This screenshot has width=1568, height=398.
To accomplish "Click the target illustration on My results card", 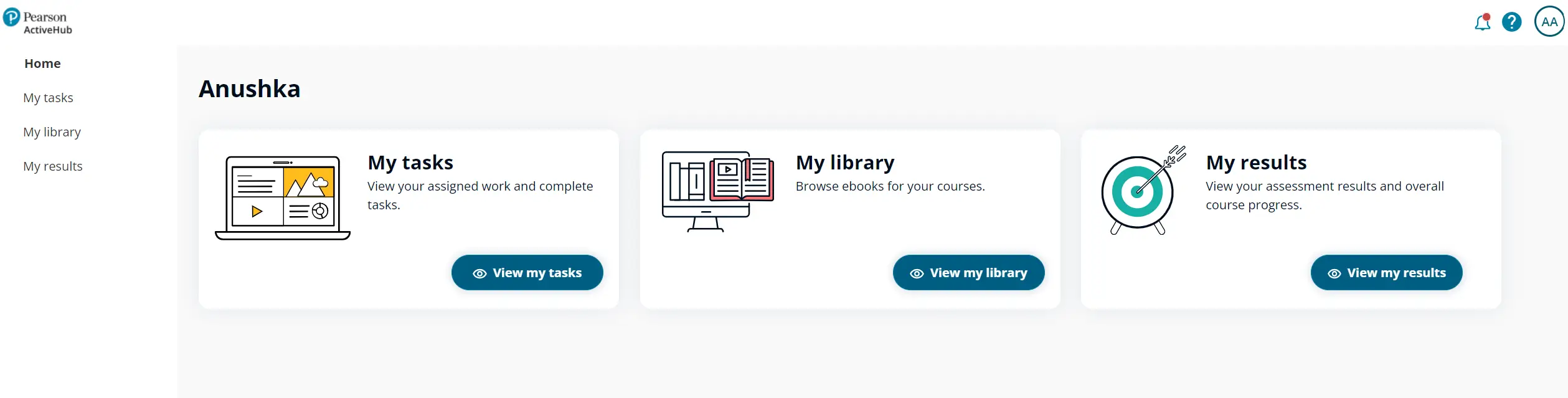I will coord(1142,191).
